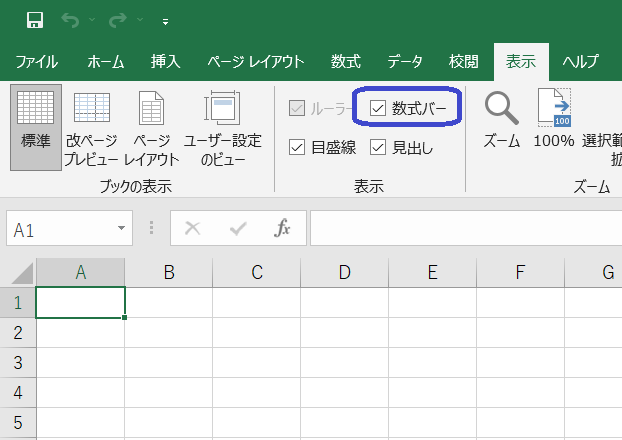Switch to 改ページ プレビュー view

[x=92, y=128]
